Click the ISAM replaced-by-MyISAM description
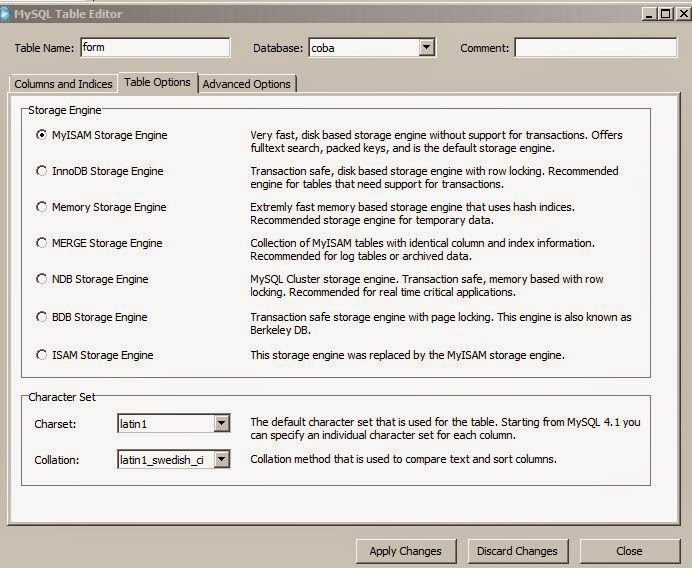692x568 pixels. click(407, 355)
